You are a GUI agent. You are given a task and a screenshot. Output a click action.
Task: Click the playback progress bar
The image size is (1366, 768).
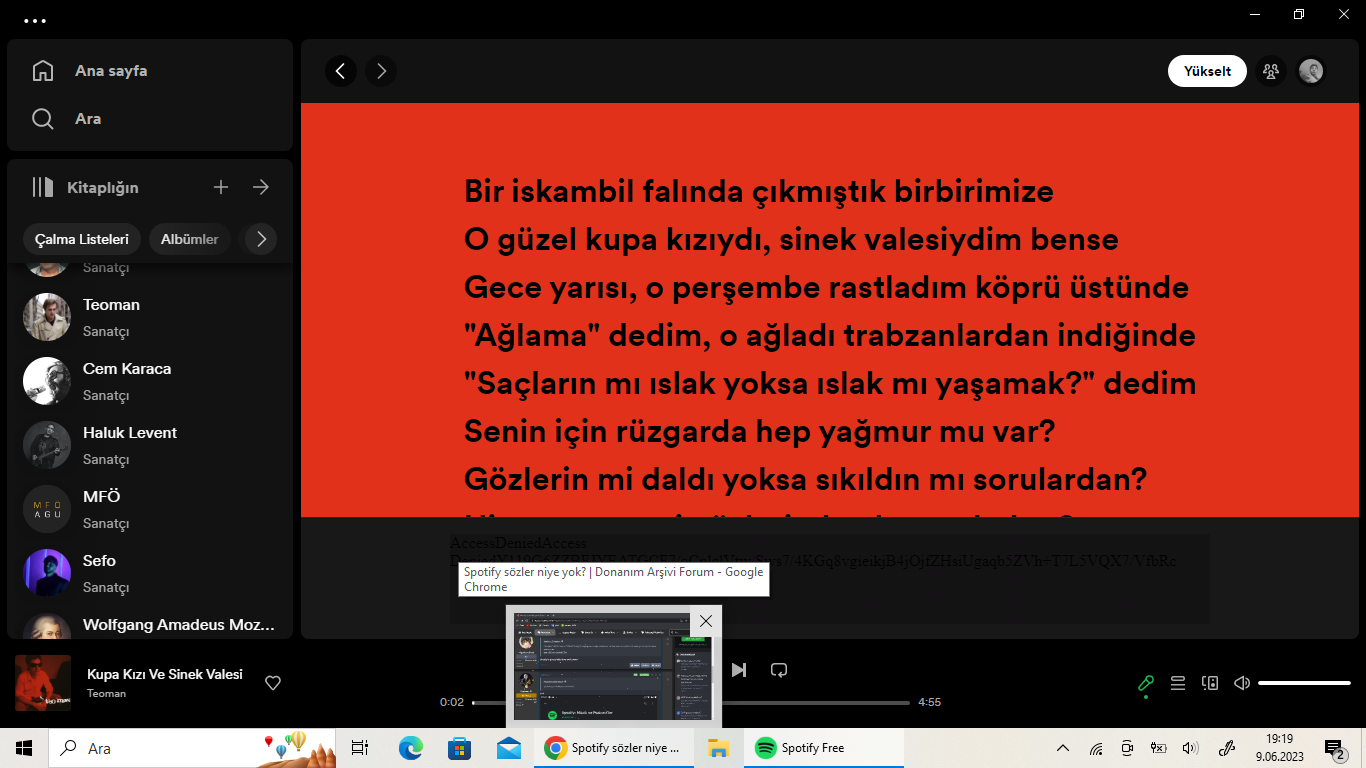click(x=691, y=702)
